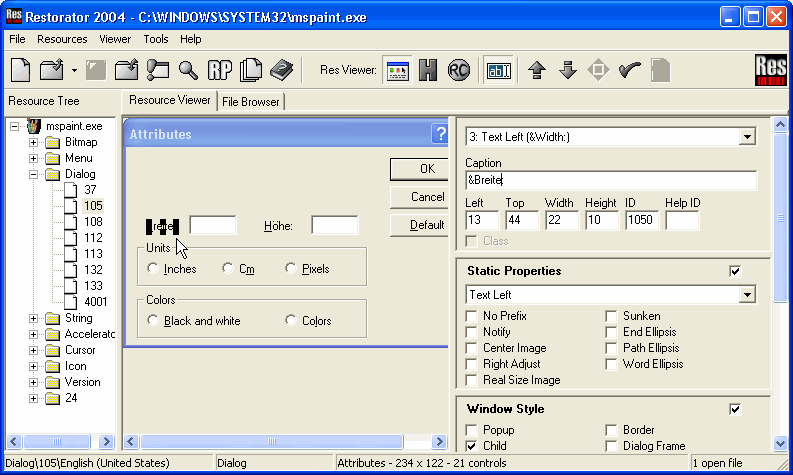This screenshot has width=793, height=475.
Task: Click the question mark on Attributes title
Action: 440,134
